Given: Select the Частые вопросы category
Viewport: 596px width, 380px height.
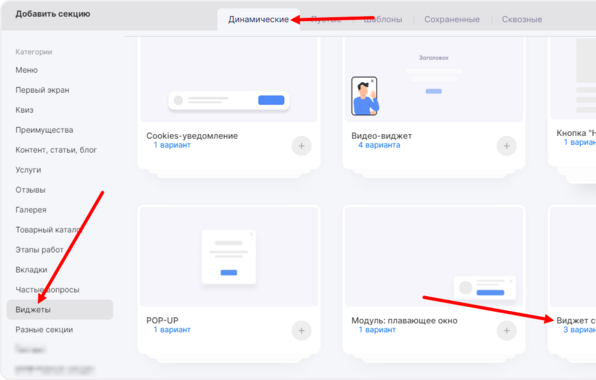Looking at the screenshot, I should tap(47, 290).
